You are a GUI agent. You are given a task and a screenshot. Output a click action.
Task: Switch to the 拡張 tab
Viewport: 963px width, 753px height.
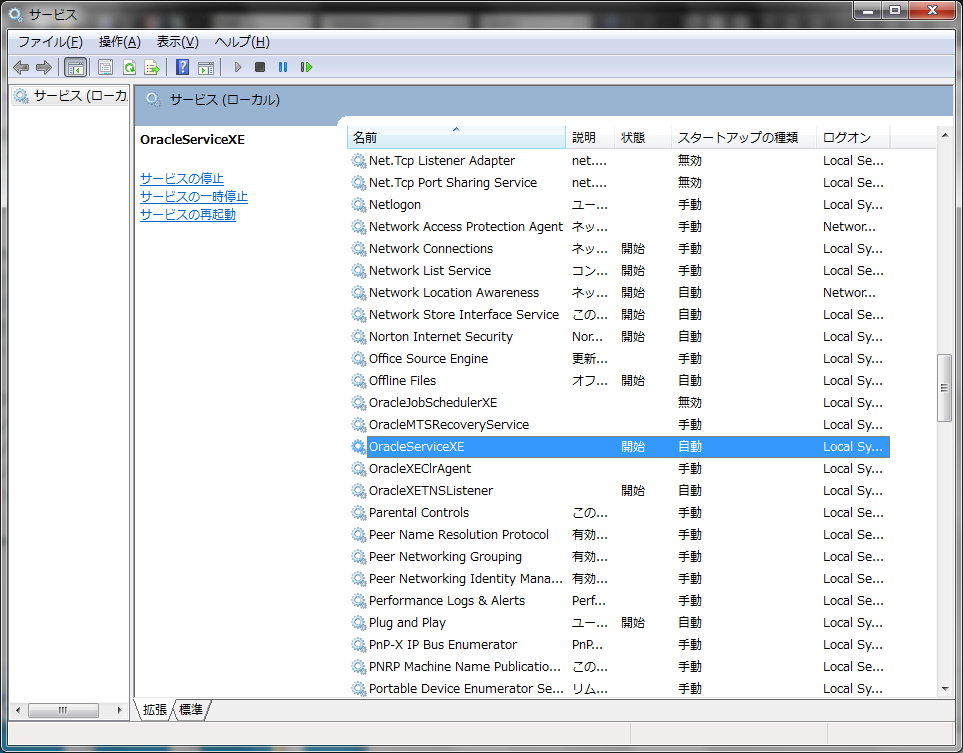pos(155,710)
